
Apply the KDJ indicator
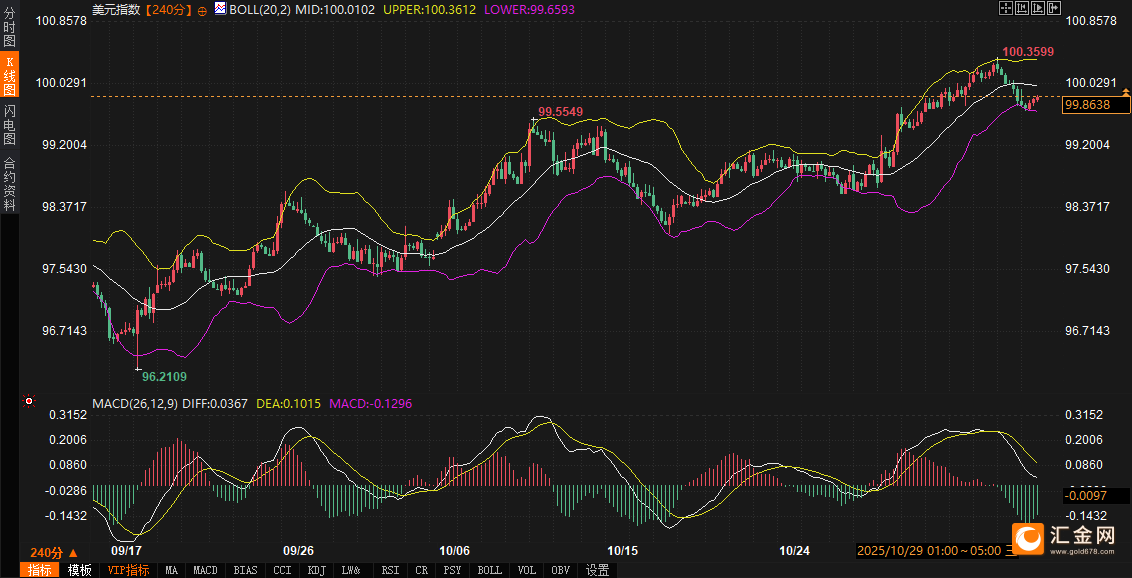[317, 570]
